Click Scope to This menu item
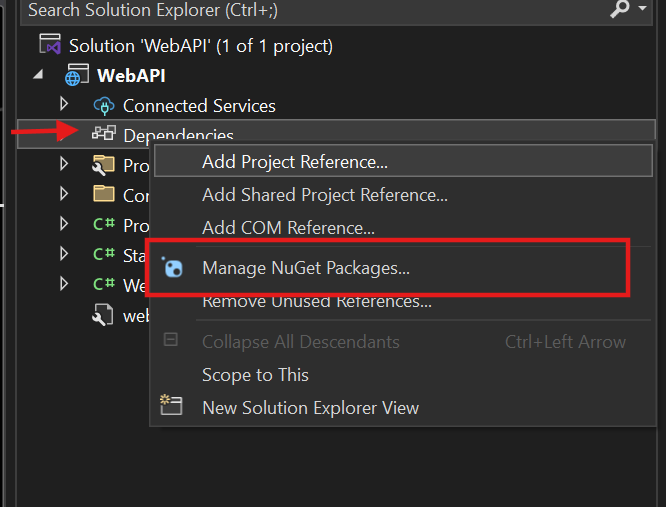 (255, 375)
